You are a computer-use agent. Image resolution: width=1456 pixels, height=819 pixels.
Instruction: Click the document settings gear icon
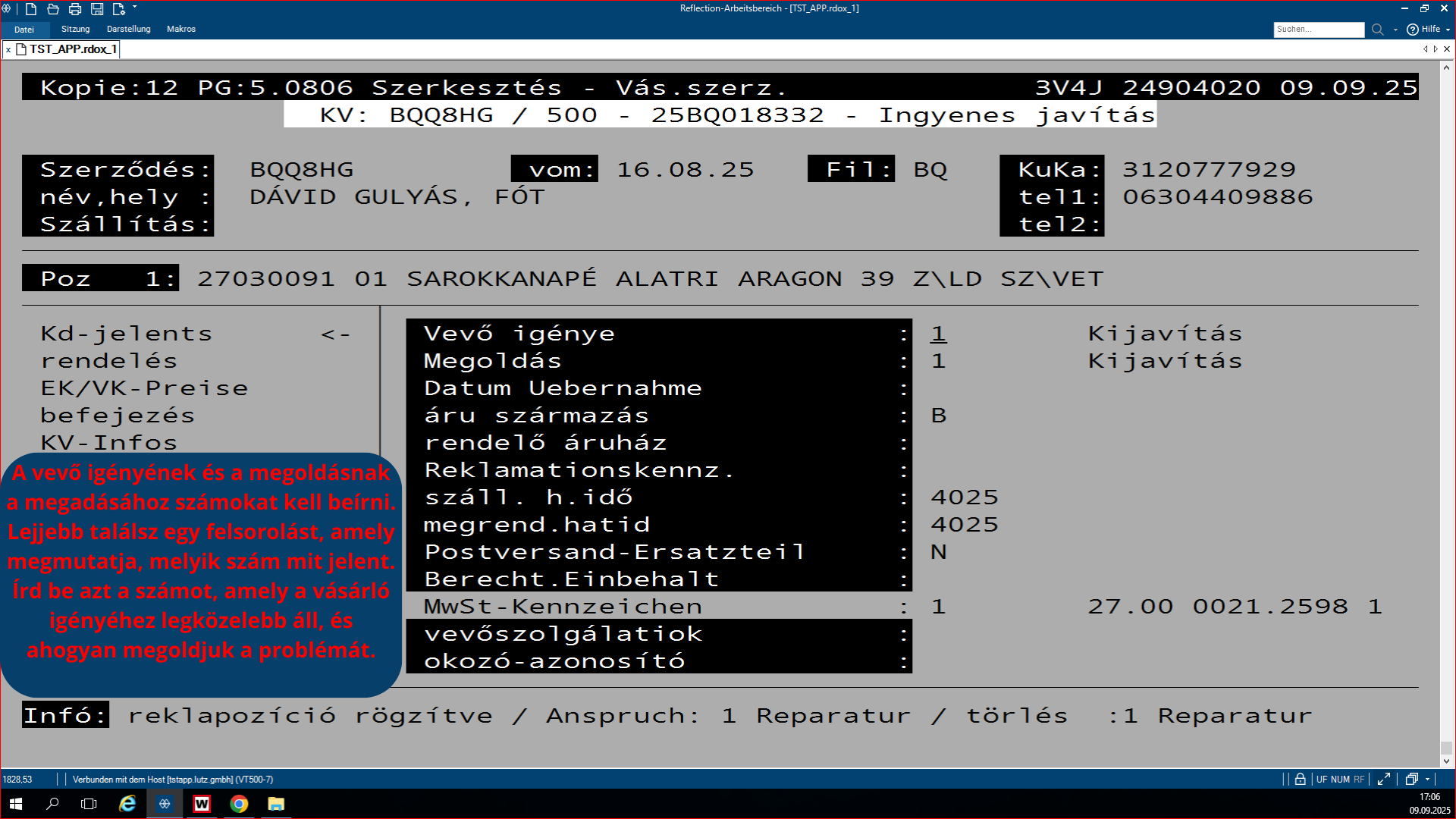pyautogui.click(x=118, y=9)
